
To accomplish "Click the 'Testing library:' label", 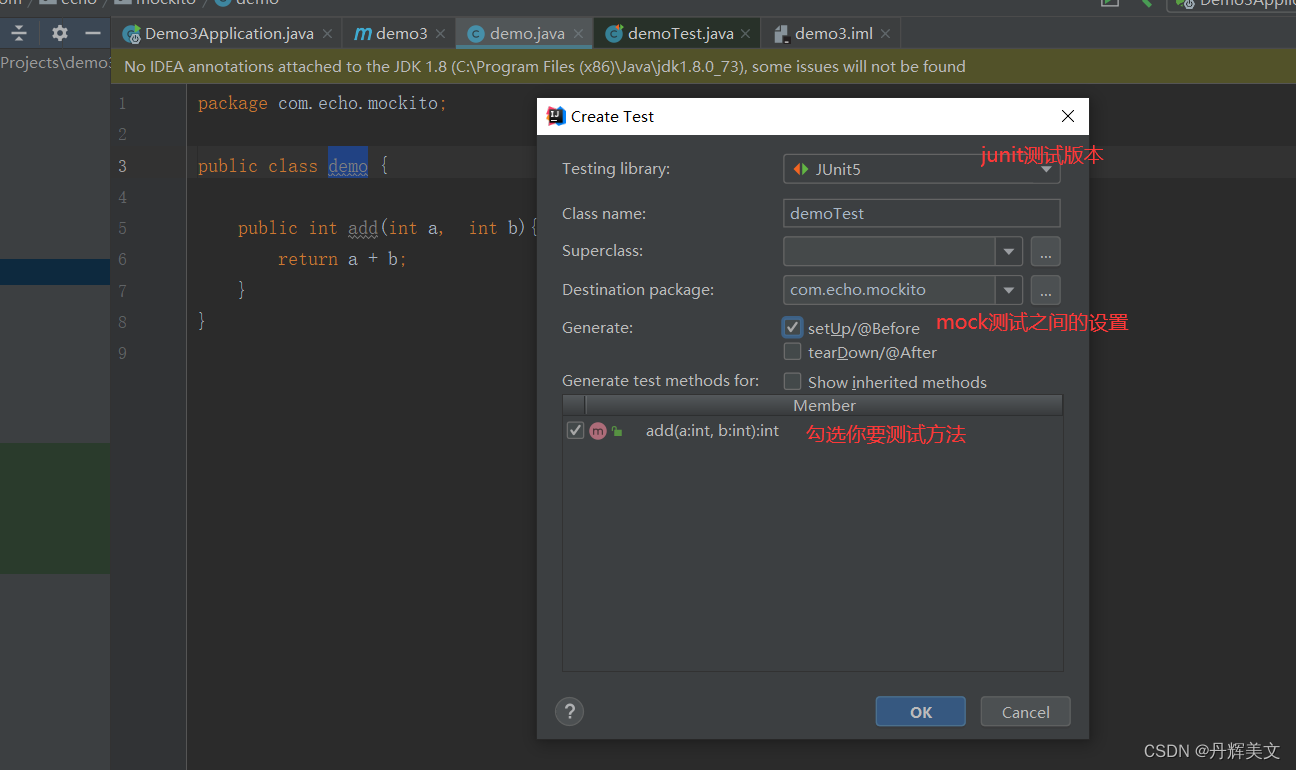I will pos(616,169).
